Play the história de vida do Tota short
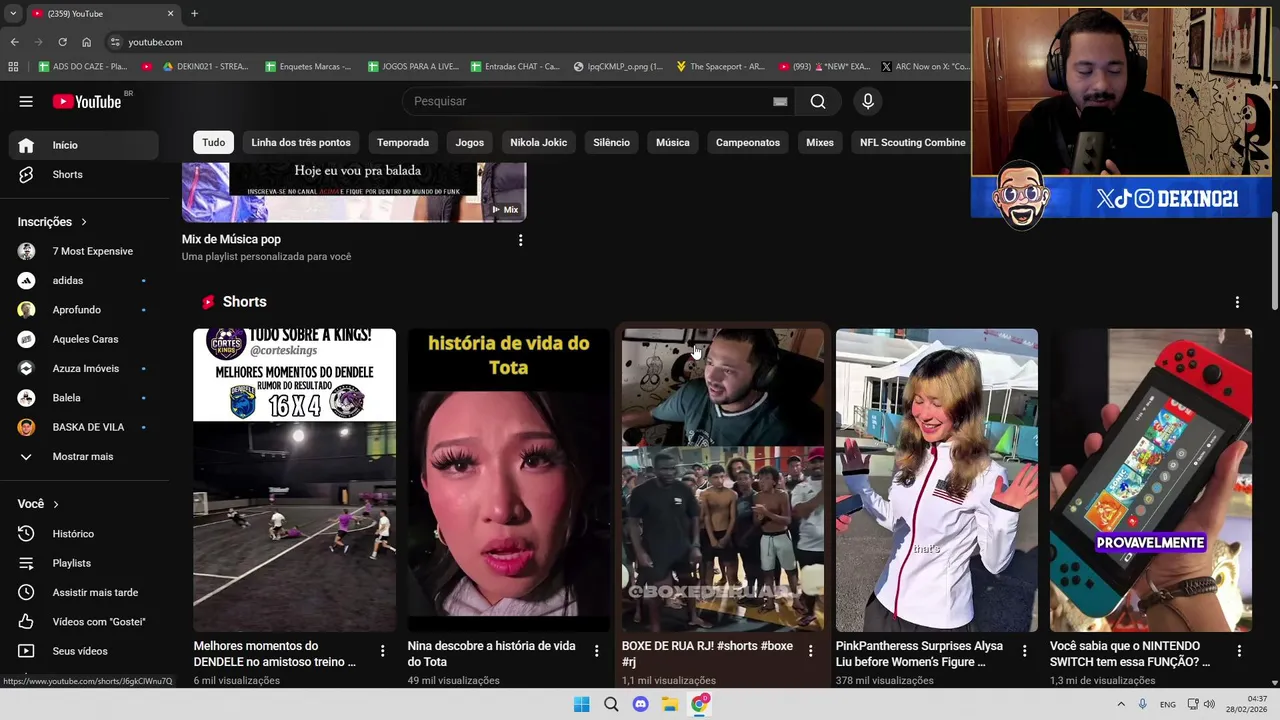Viewport: 1280px width, 720px height. click(509, 480)
